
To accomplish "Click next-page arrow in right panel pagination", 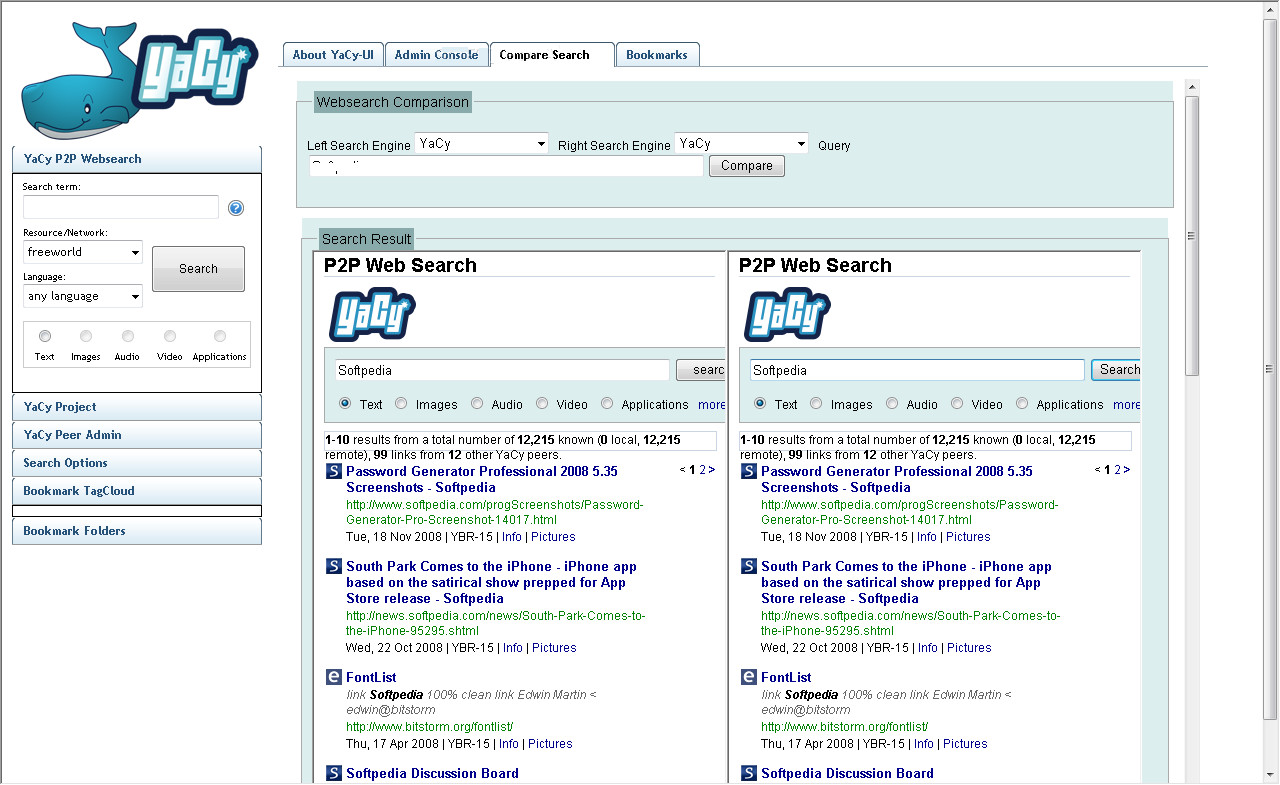I will click(1127, 470).
